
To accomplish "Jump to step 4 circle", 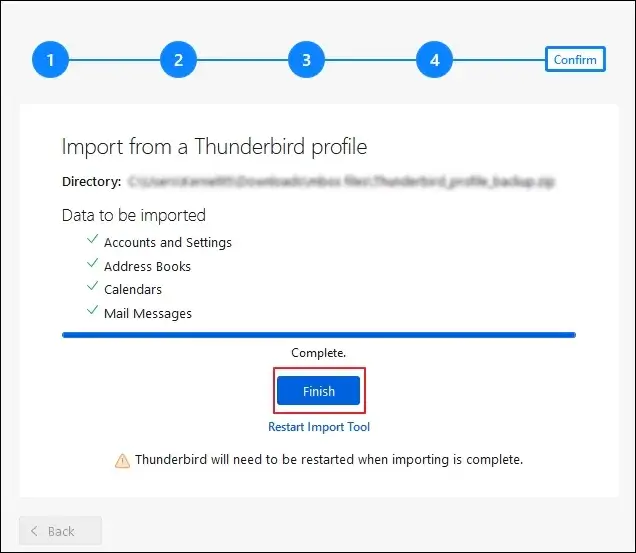I will (434, 60).
